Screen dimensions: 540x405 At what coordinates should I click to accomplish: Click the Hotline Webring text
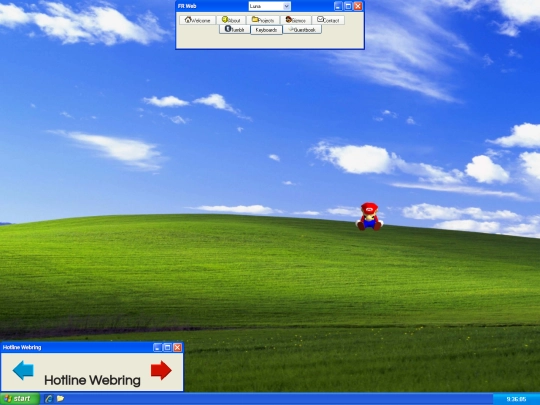click(92, 380)
